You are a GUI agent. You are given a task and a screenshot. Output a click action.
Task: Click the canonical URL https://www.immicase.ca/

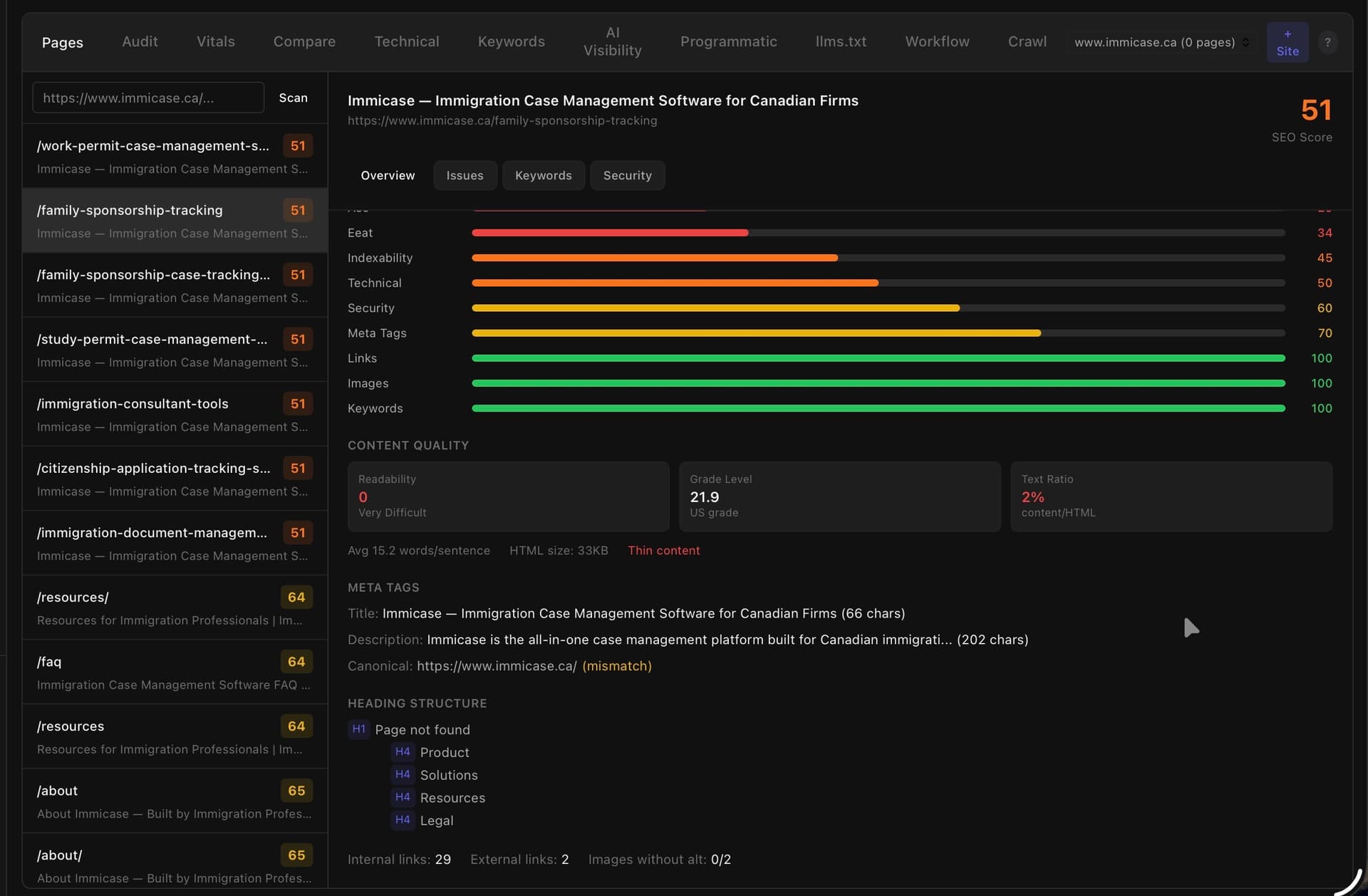point(497,666)
